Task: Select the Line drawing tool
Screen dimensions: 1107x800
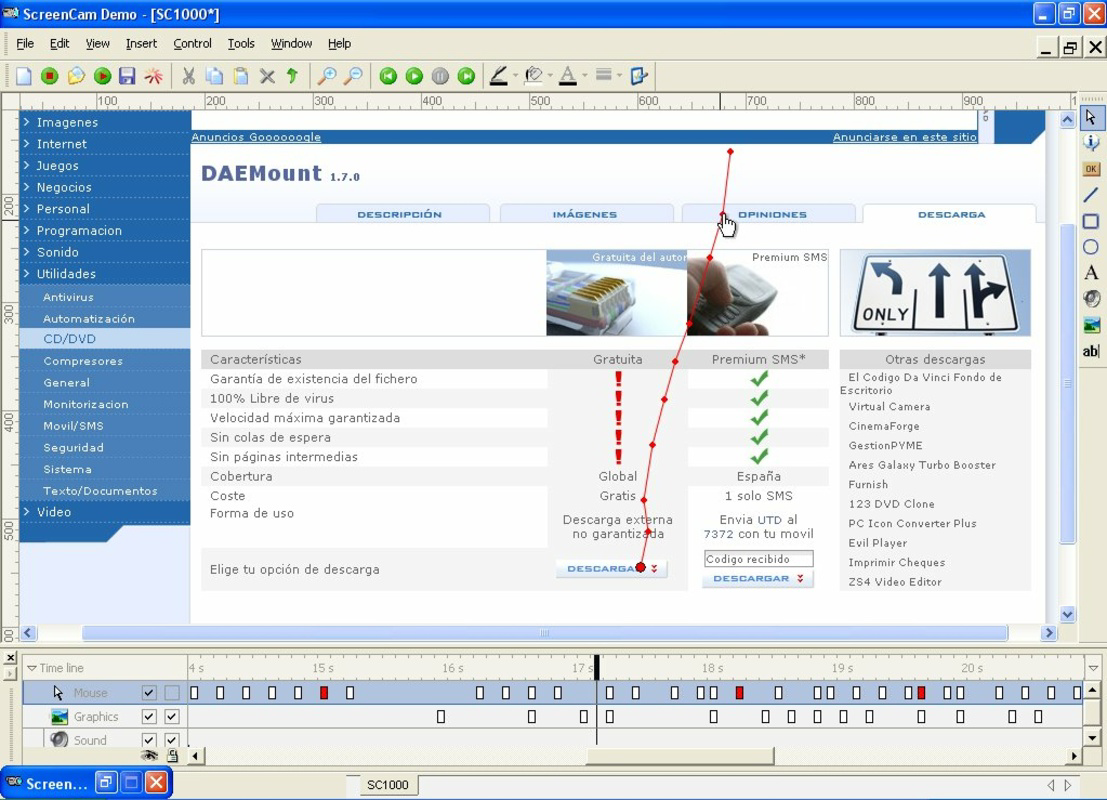Action: pyautogui.click(x=1091, y=195)
